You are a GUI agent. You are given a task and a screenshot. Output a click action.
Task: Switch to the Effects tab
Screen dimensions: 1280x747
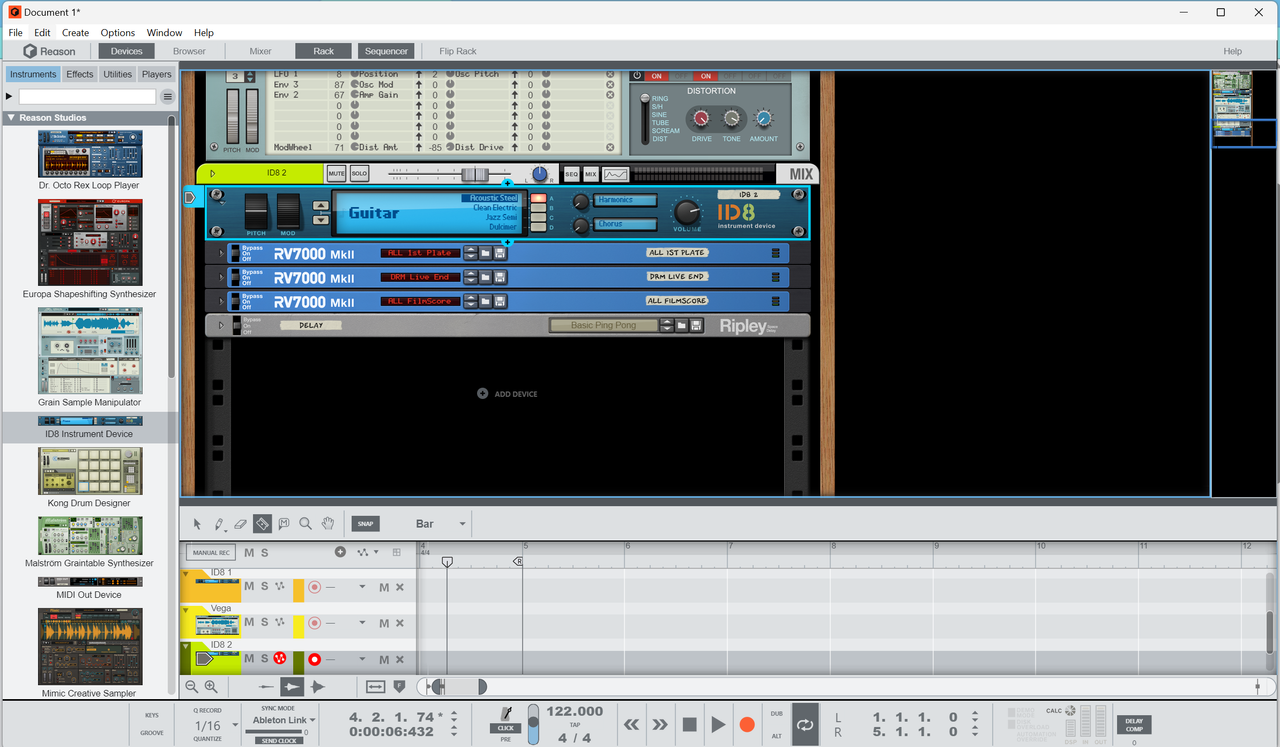(80, 74)
